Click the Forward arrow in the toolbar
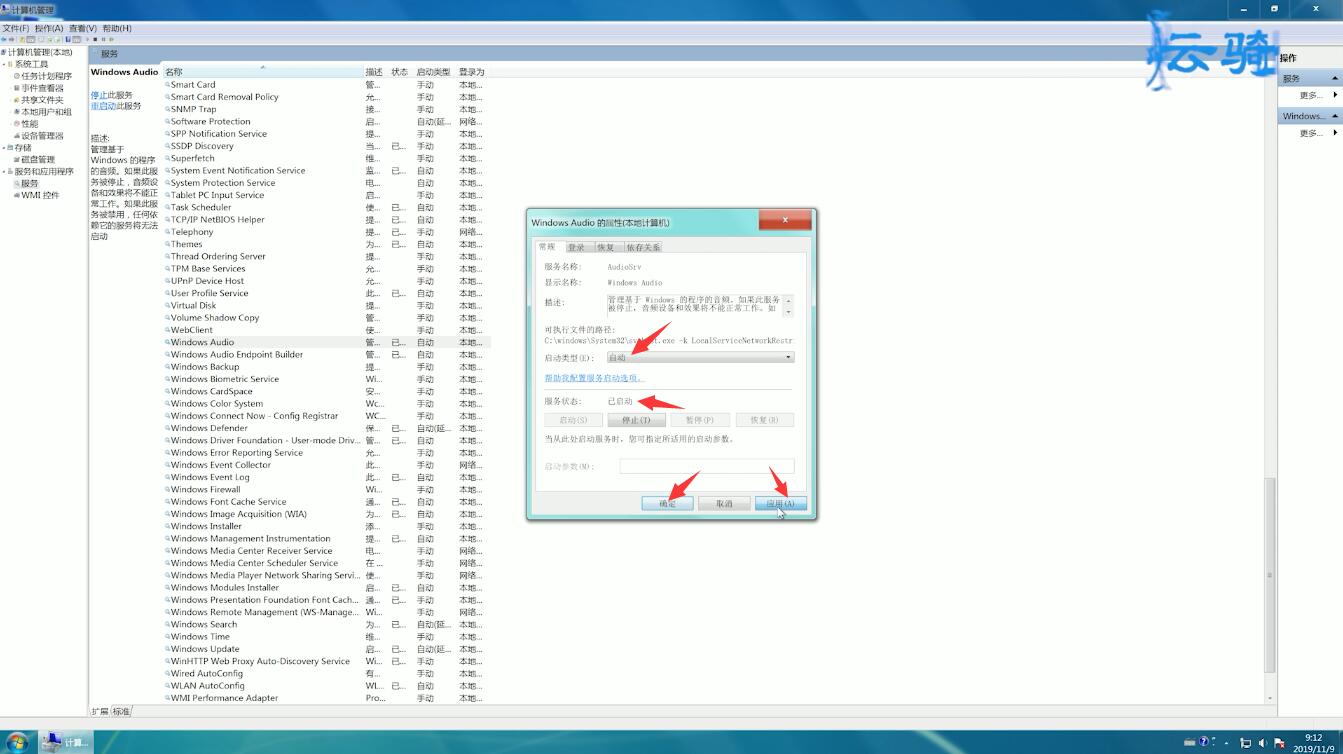The width and height of the screenshot is (1343, 754). pos(14,40)
